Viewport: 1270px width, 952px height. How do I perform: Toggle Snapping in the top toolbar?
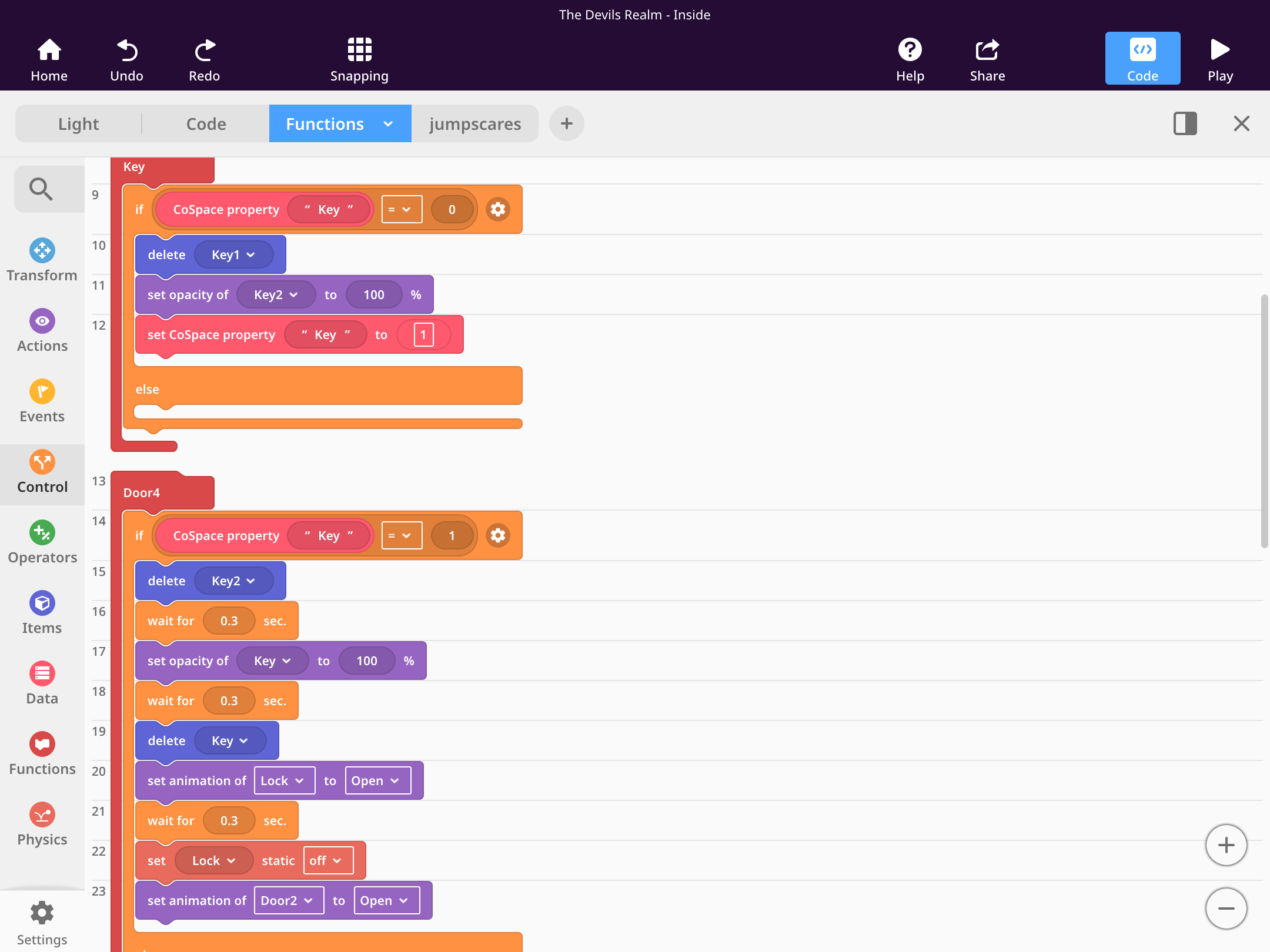[359, 59]
